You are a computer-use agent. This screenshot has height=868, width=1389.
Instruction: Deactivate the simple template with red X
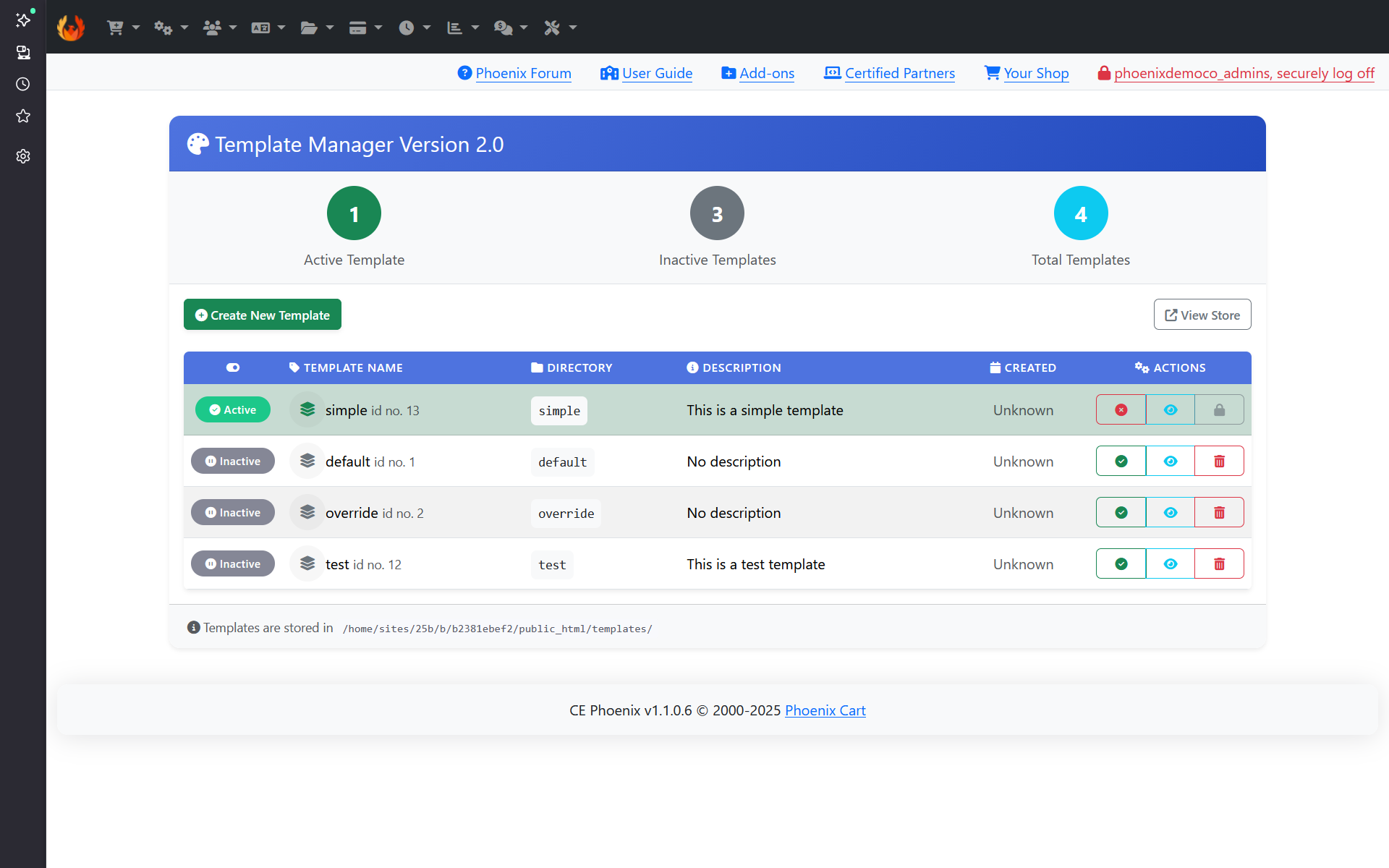(x=1121, y=409)
